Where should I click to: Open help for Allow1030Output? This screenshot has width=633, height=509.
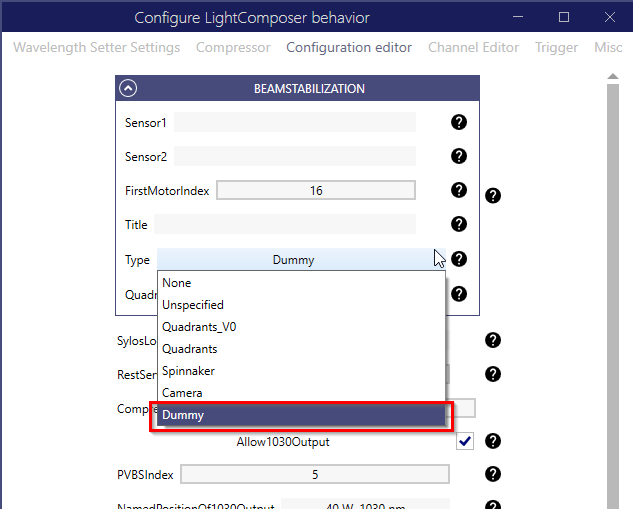click(493, 441)
